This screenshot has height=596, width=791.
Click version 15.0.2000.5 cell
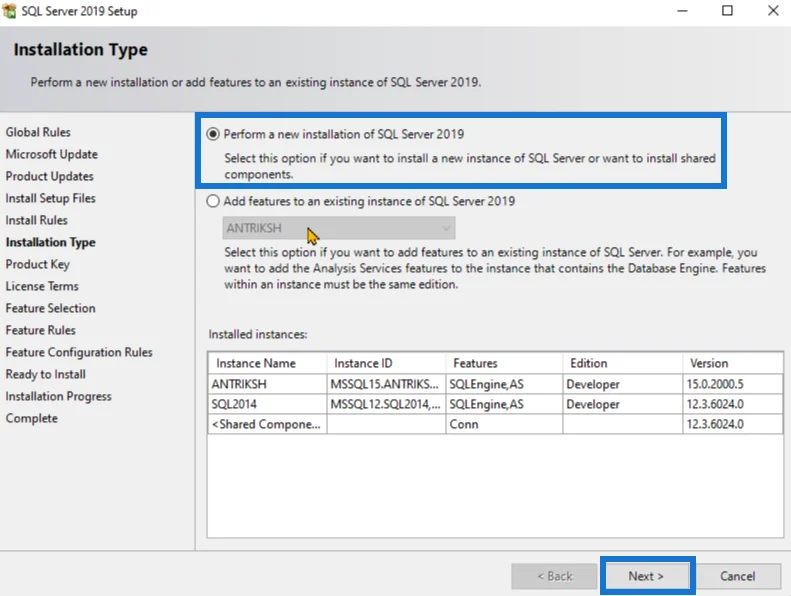pos(732,384)
